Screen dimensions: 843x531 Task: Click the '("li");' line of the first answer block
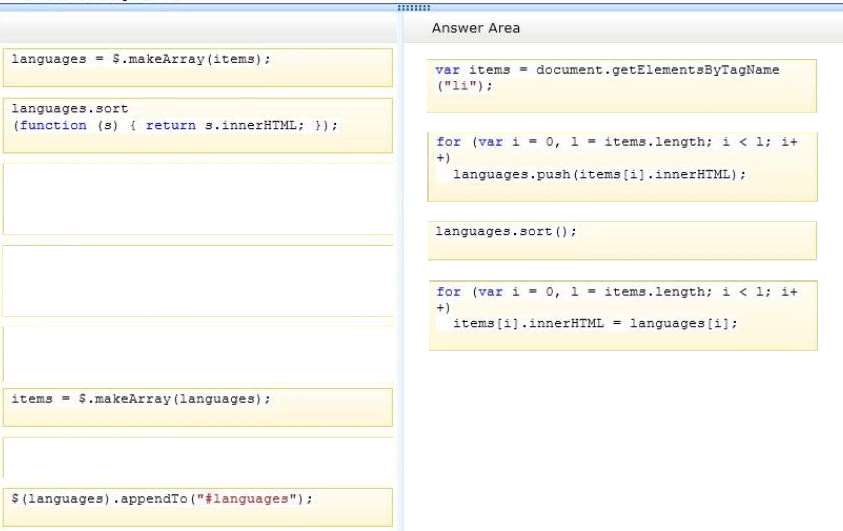pos(465,86)
